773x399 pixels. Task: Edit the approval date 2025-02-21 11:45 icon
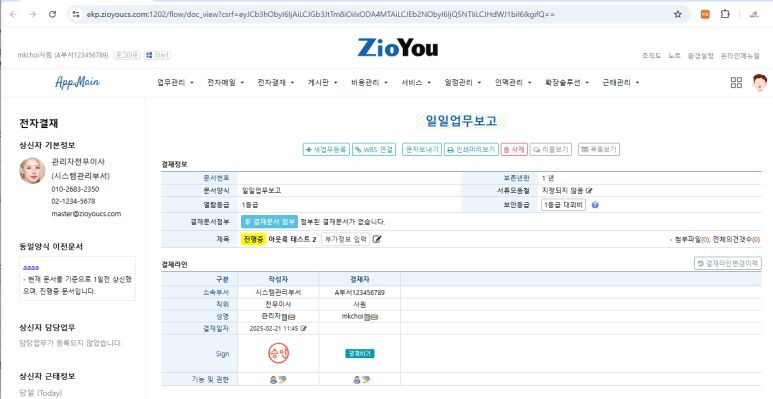tap(304, 328)
